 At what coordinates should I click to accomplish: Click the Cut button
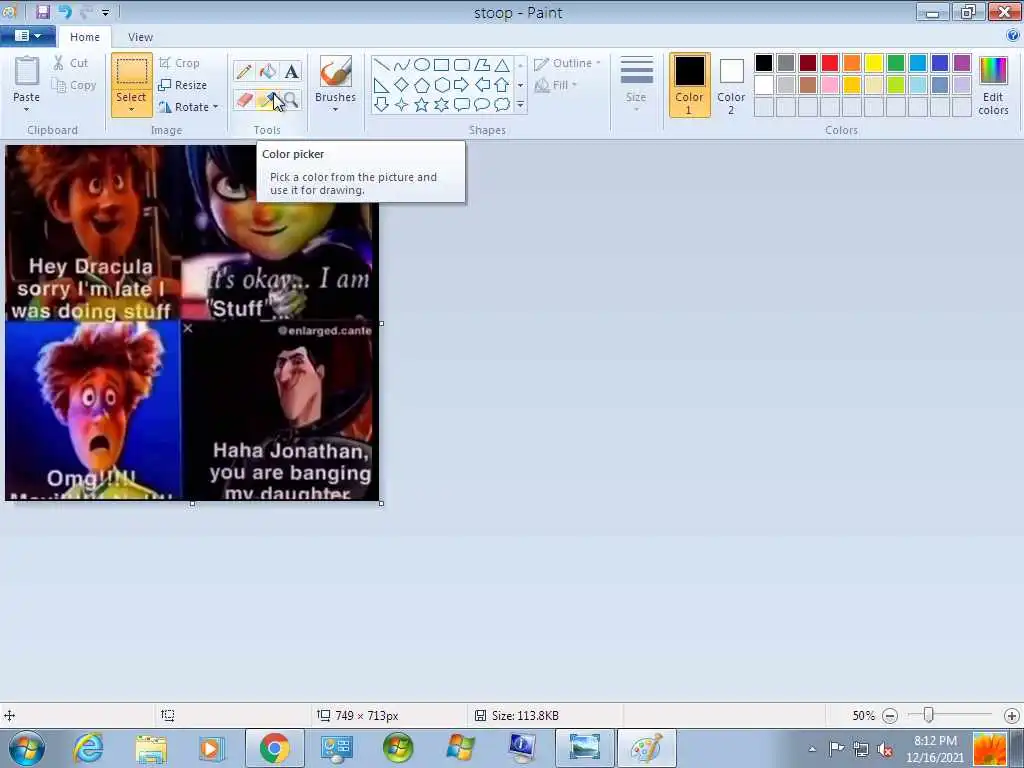pyautogui.click(x=71, y=63)
